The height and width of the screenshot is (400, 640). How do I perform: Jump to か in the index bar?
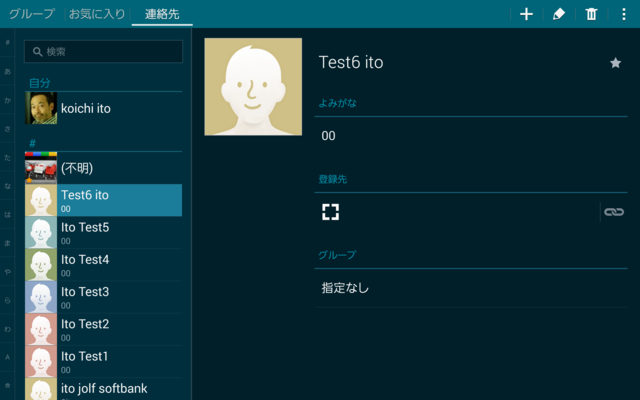[7, 100]
